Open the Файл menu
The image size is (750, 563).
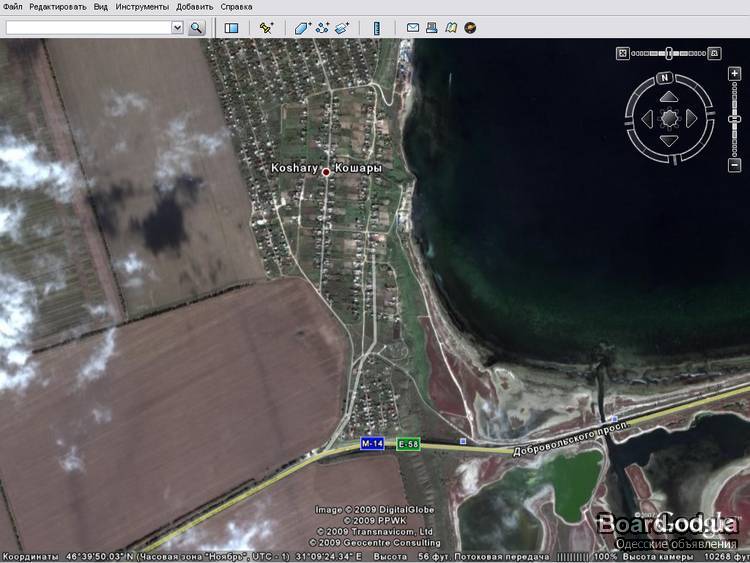pyautogui.click(x=13, y=7)
